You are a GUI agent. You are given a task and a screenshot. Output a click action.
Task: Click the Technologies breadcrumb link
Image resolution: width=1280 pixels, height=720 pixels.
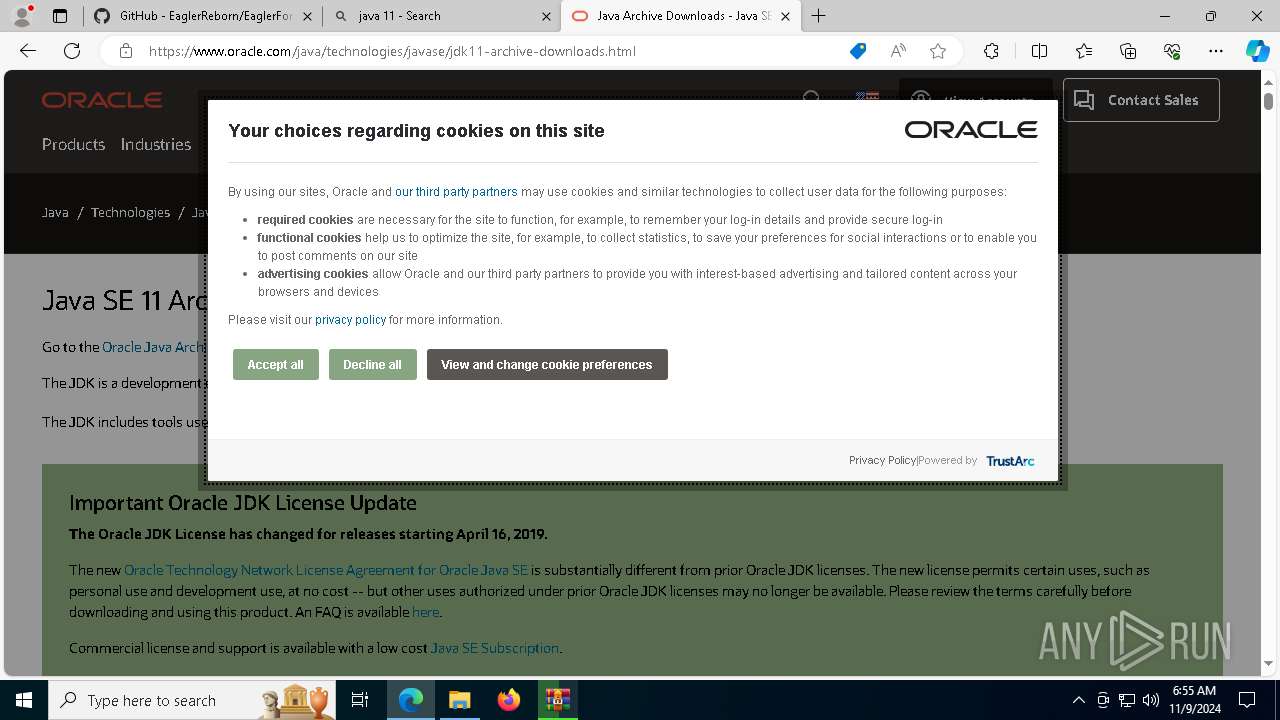(x=130, y=212)
